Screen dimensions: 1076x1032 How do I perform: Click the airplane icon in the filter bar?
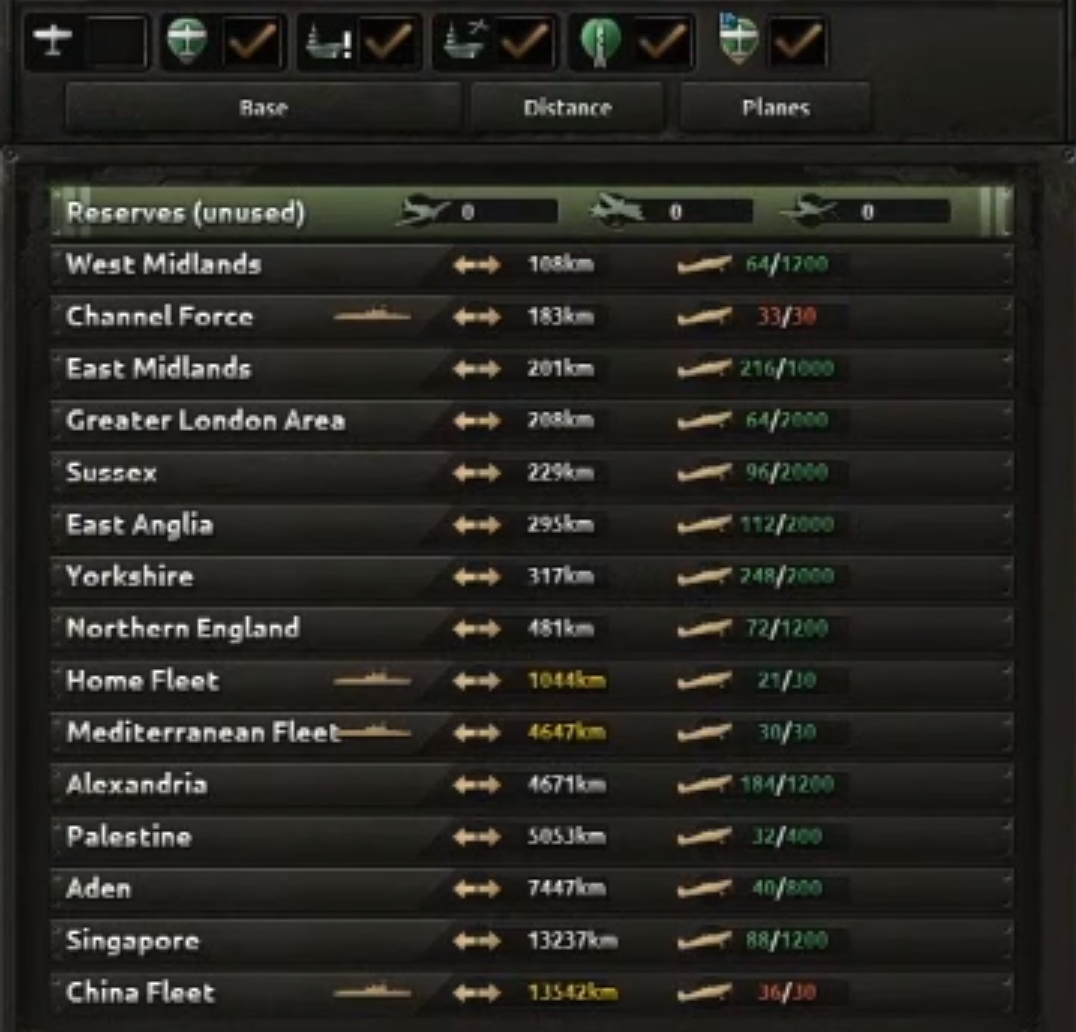point(52,41)
